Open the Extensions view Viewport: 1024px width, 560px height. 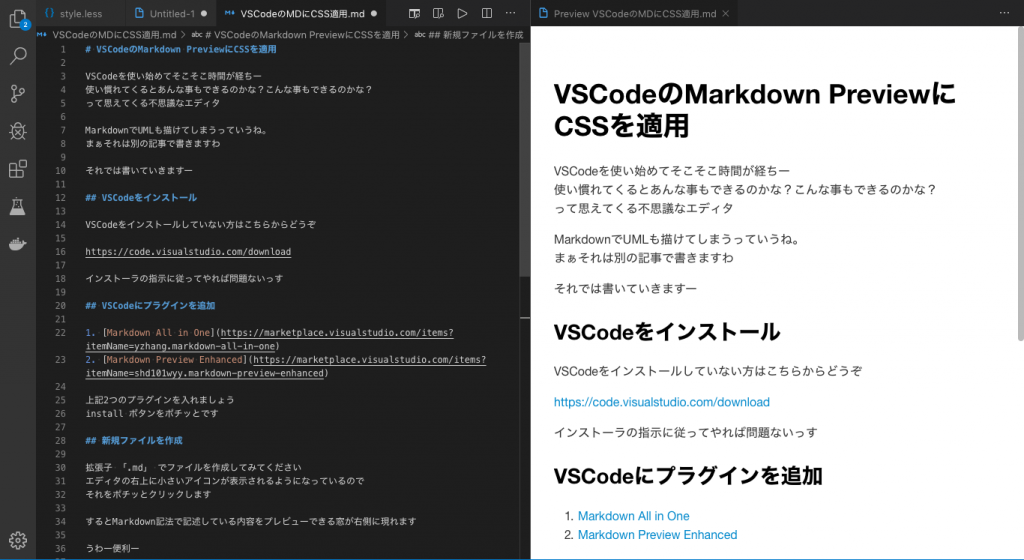coord(18,169)
